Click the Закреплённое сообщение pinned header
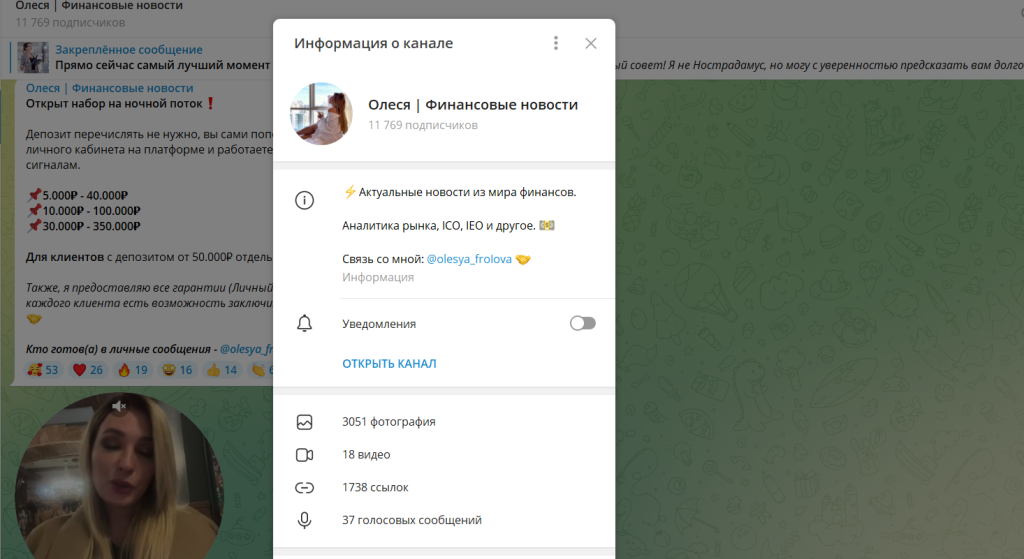Image resolution: width=1024 pixels, height=559 pixels. (129, 50)
